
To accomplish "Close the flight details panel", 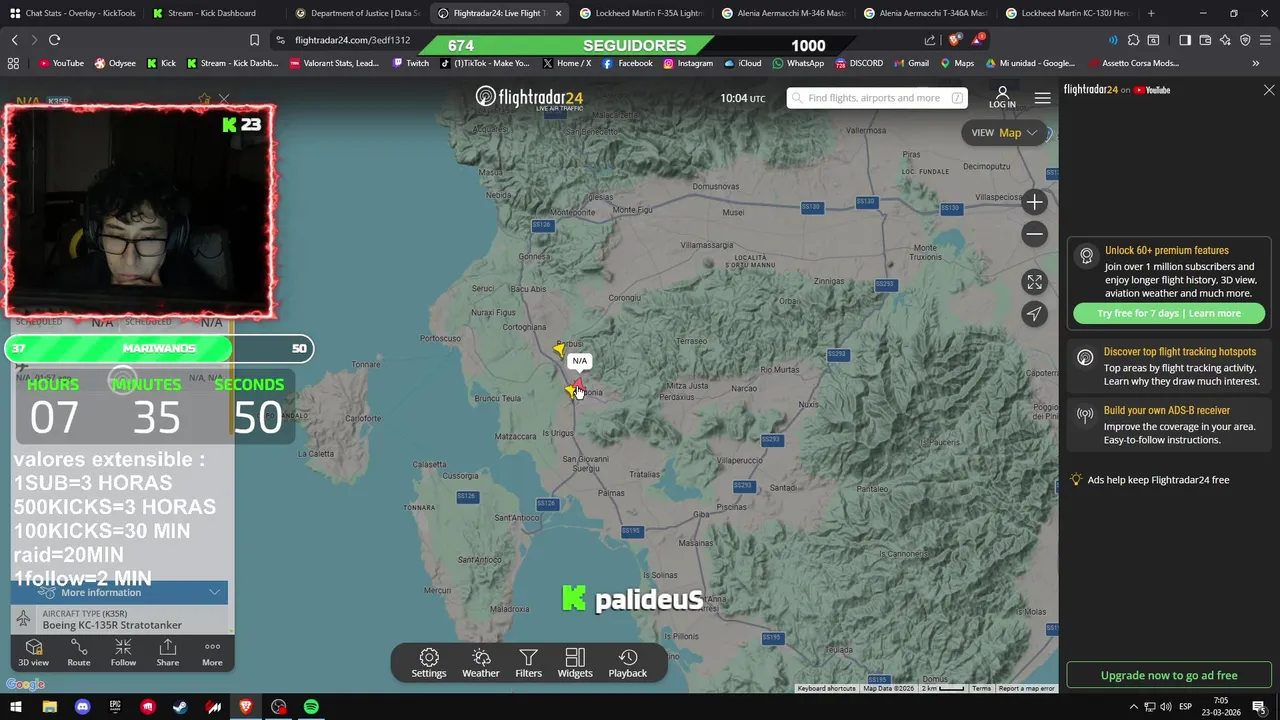I will 224,99.
